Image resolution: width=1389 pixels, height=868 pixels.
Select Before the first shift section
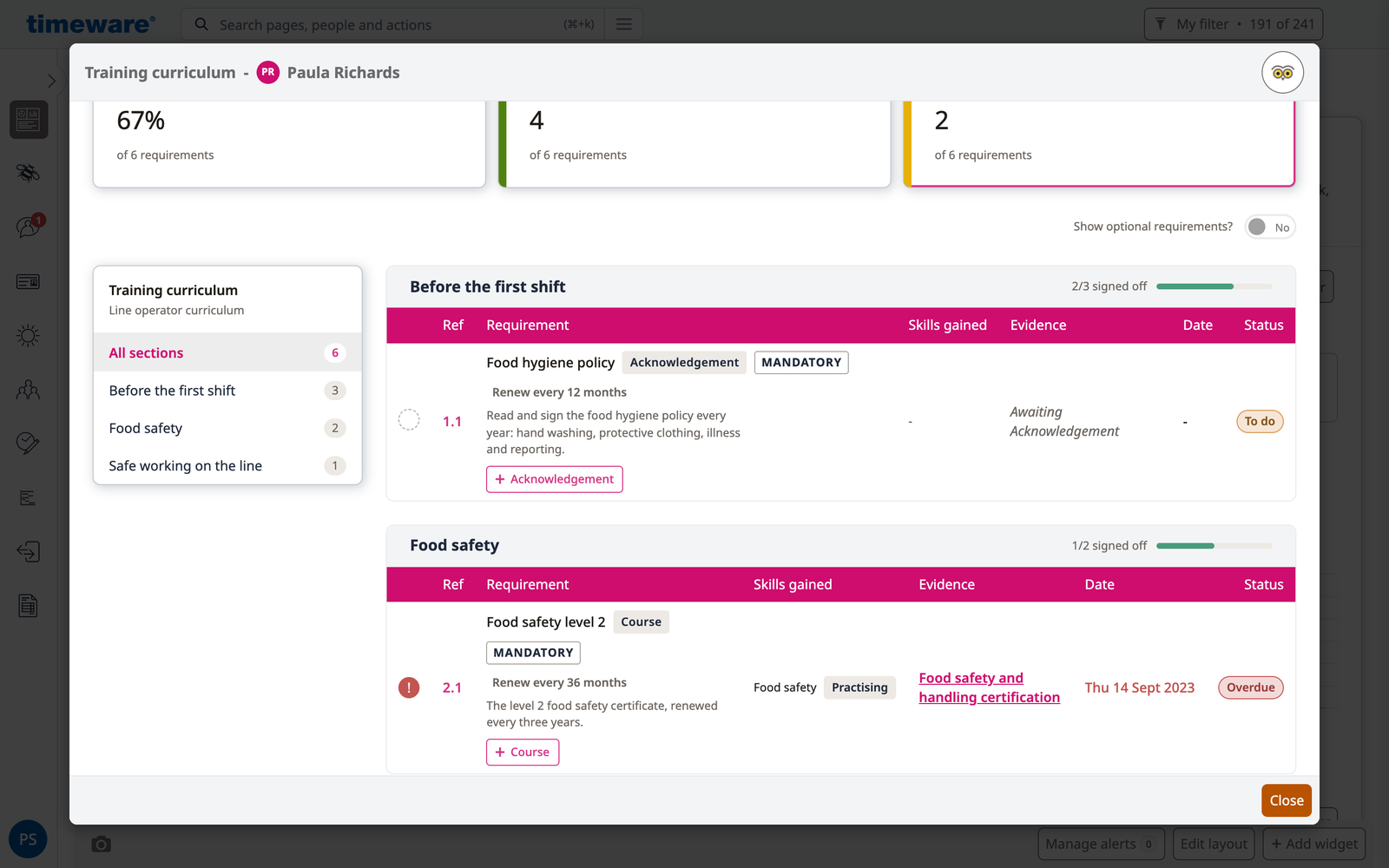(227, 391)
